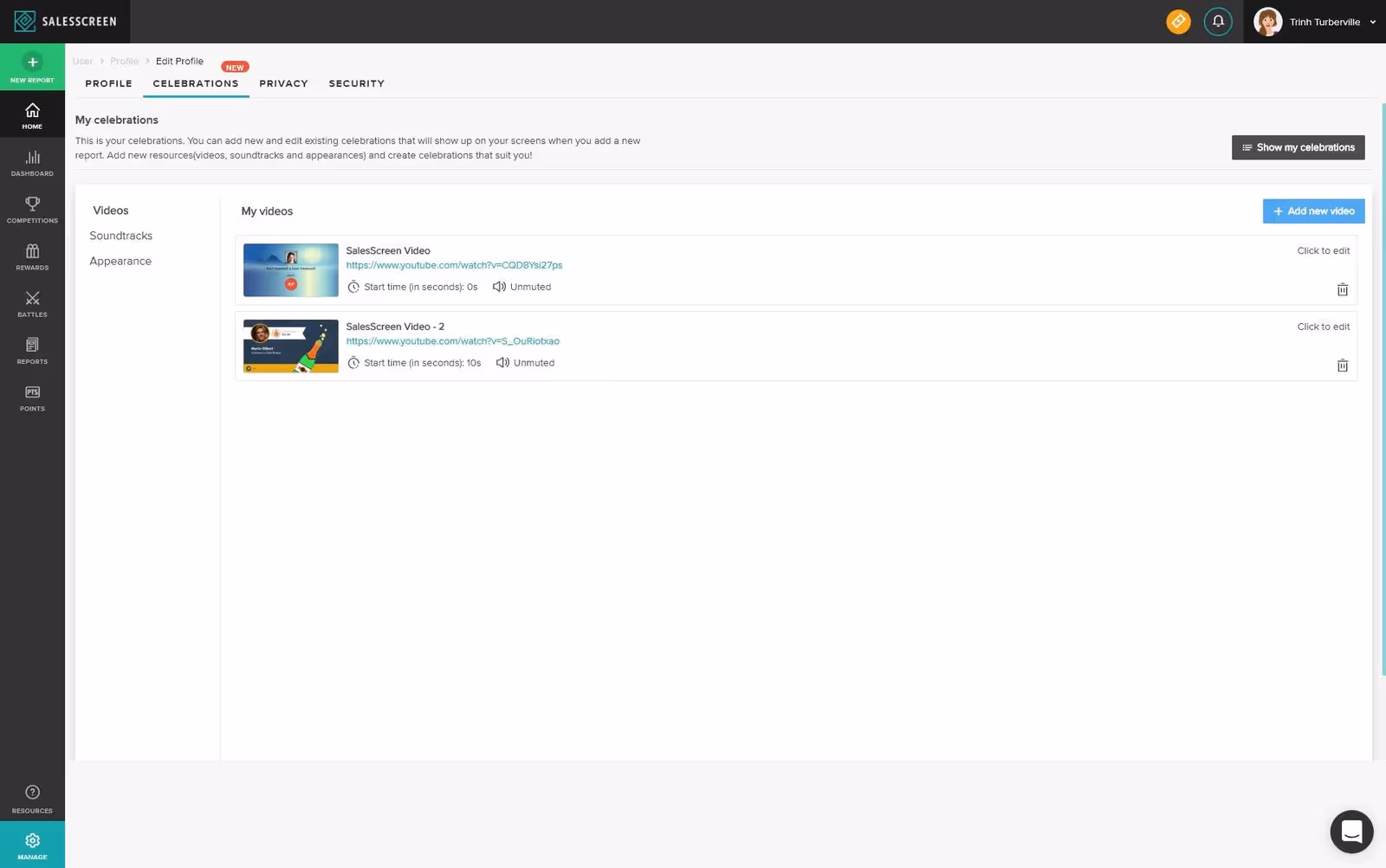Open Resources help icon
The height and width of the screenshot is (868, 1386).
click(32, 799)
